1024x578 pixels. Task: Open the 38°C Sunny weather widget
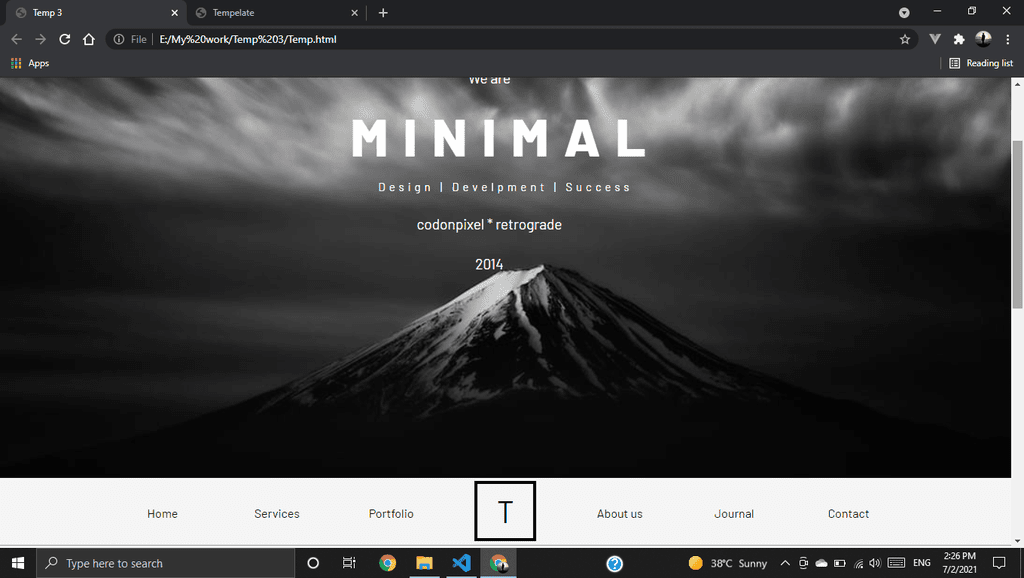pos(728,563)
